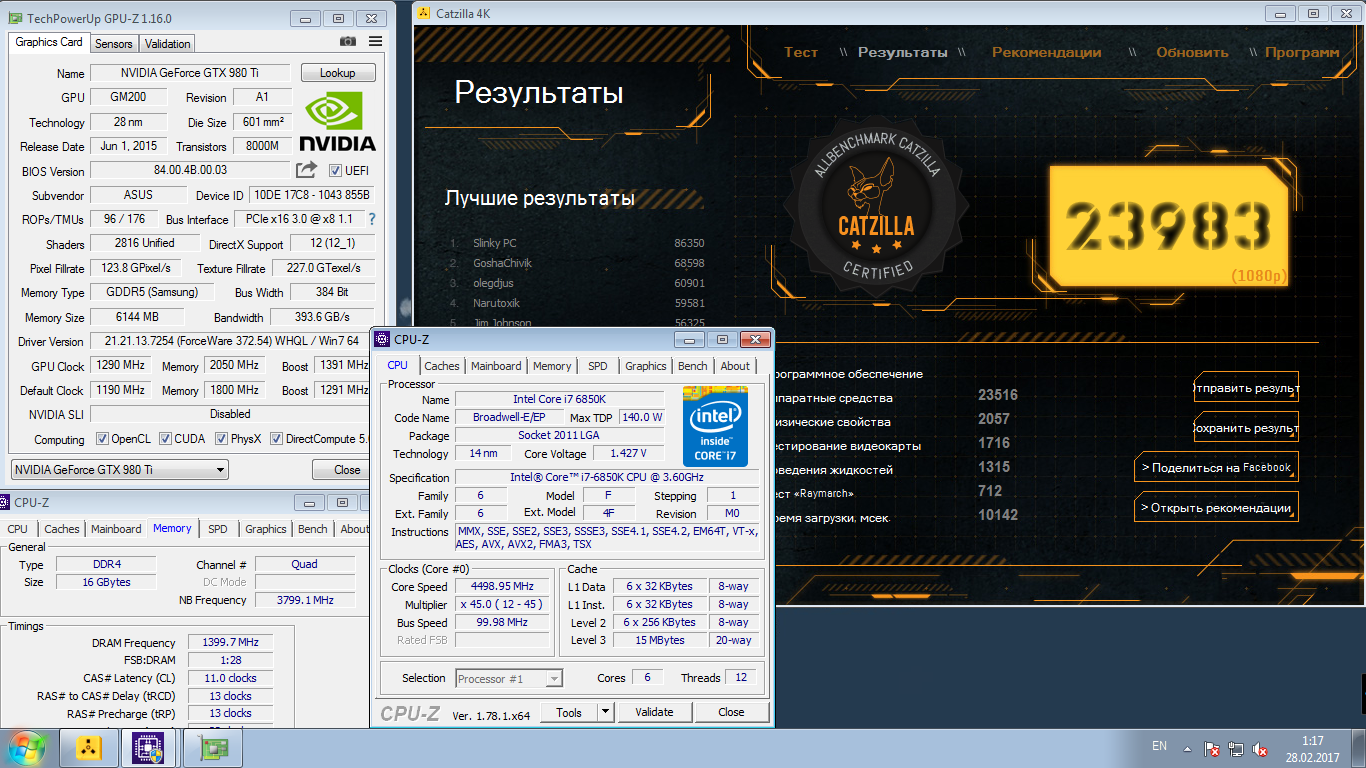Click the Catzilla 4K title bar icon
This screenshot has height=768, width=1366.
(424, 13)
